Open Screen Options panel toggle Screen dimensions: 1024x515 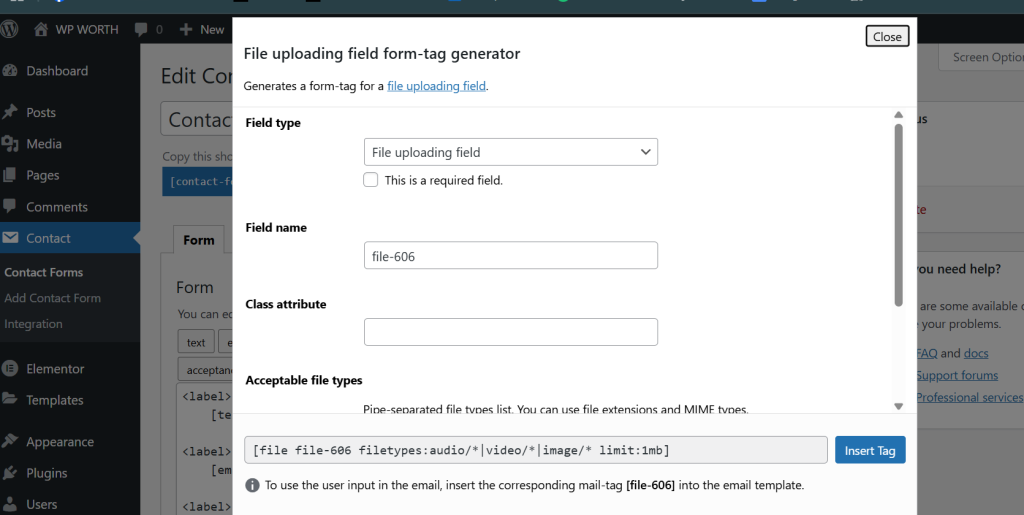(981, 57)
